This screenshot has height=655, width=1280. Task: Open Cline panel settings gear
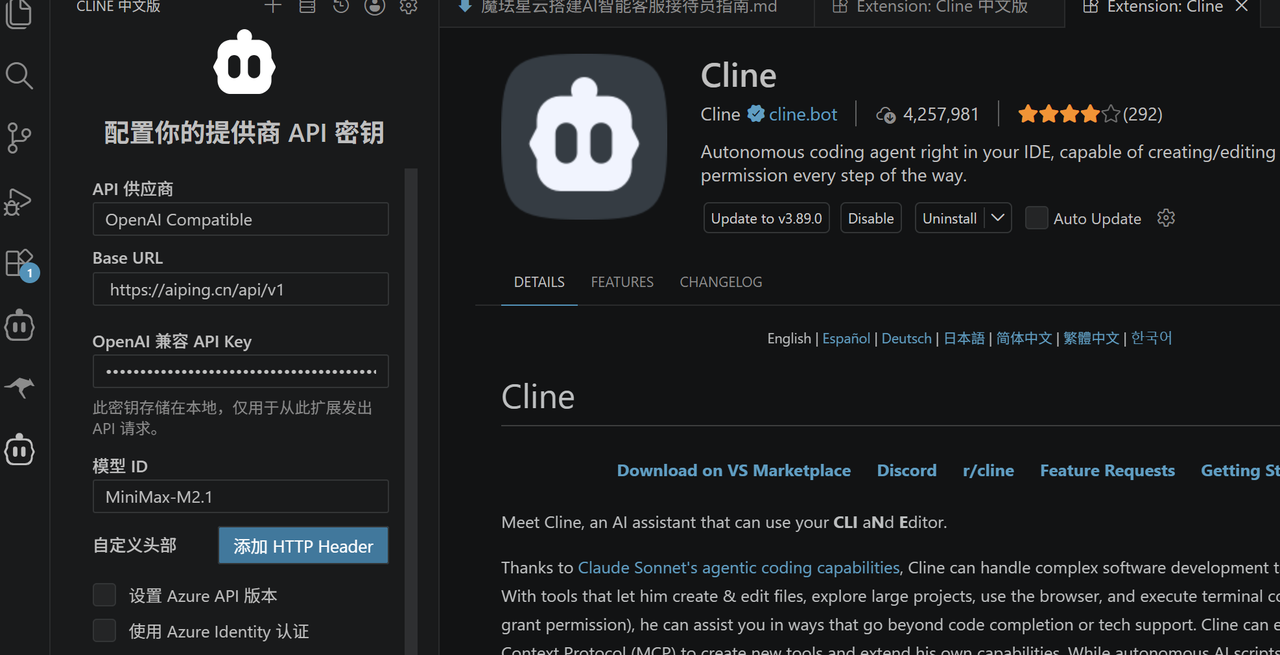click(x=408, y=7)
